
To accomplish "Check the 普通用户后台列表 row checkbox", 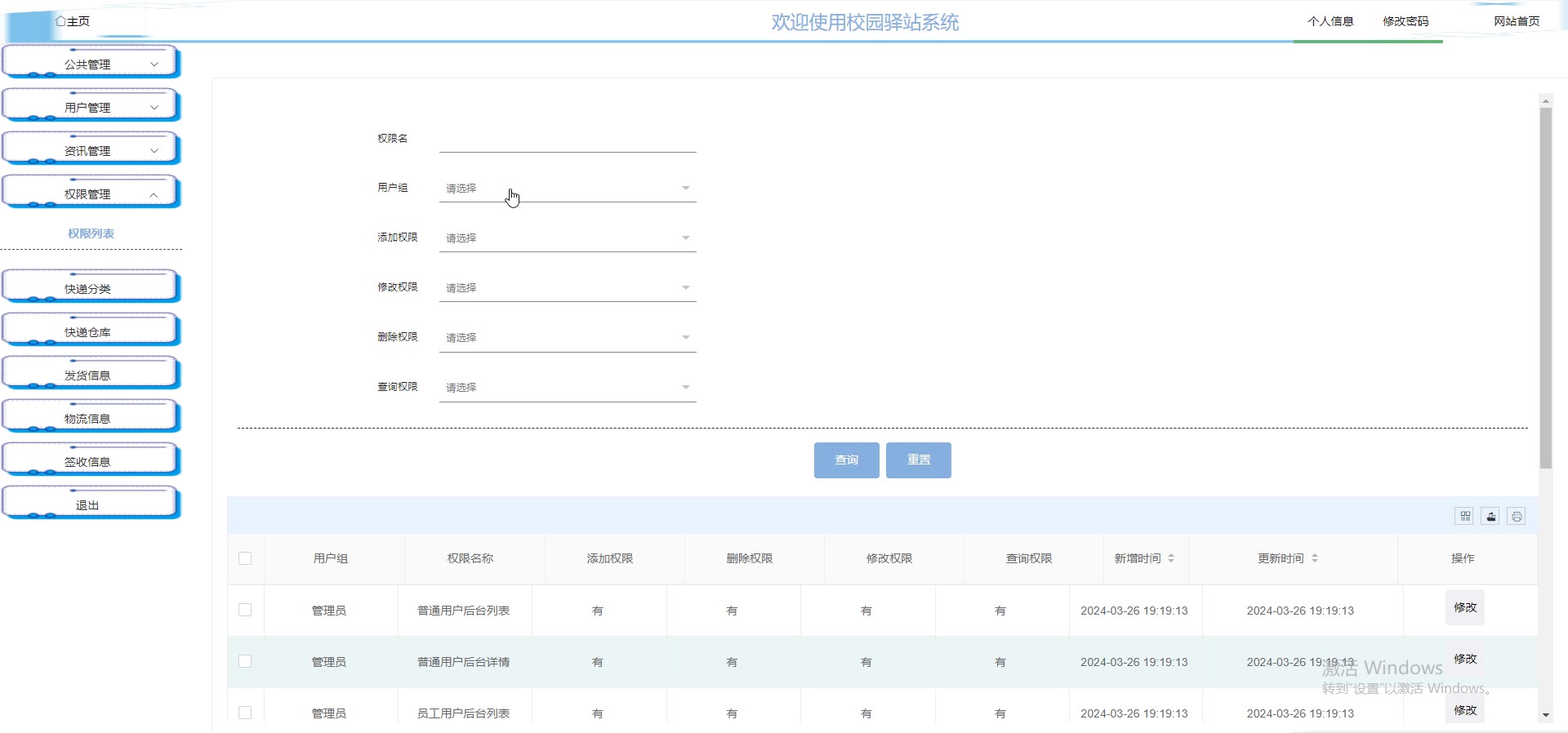I will pos(245,610).
